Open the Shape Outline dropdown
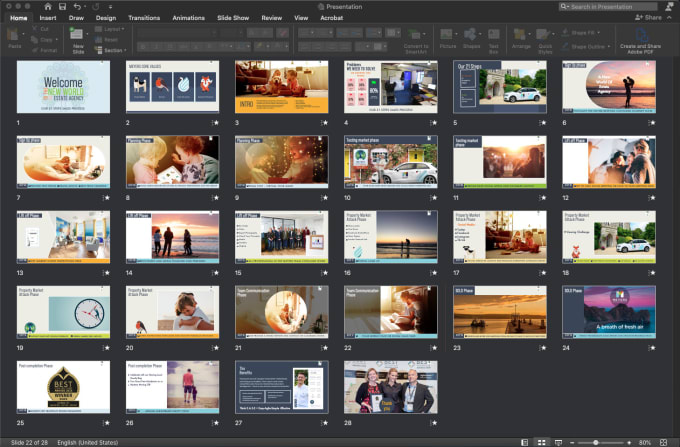 (586, 46)
